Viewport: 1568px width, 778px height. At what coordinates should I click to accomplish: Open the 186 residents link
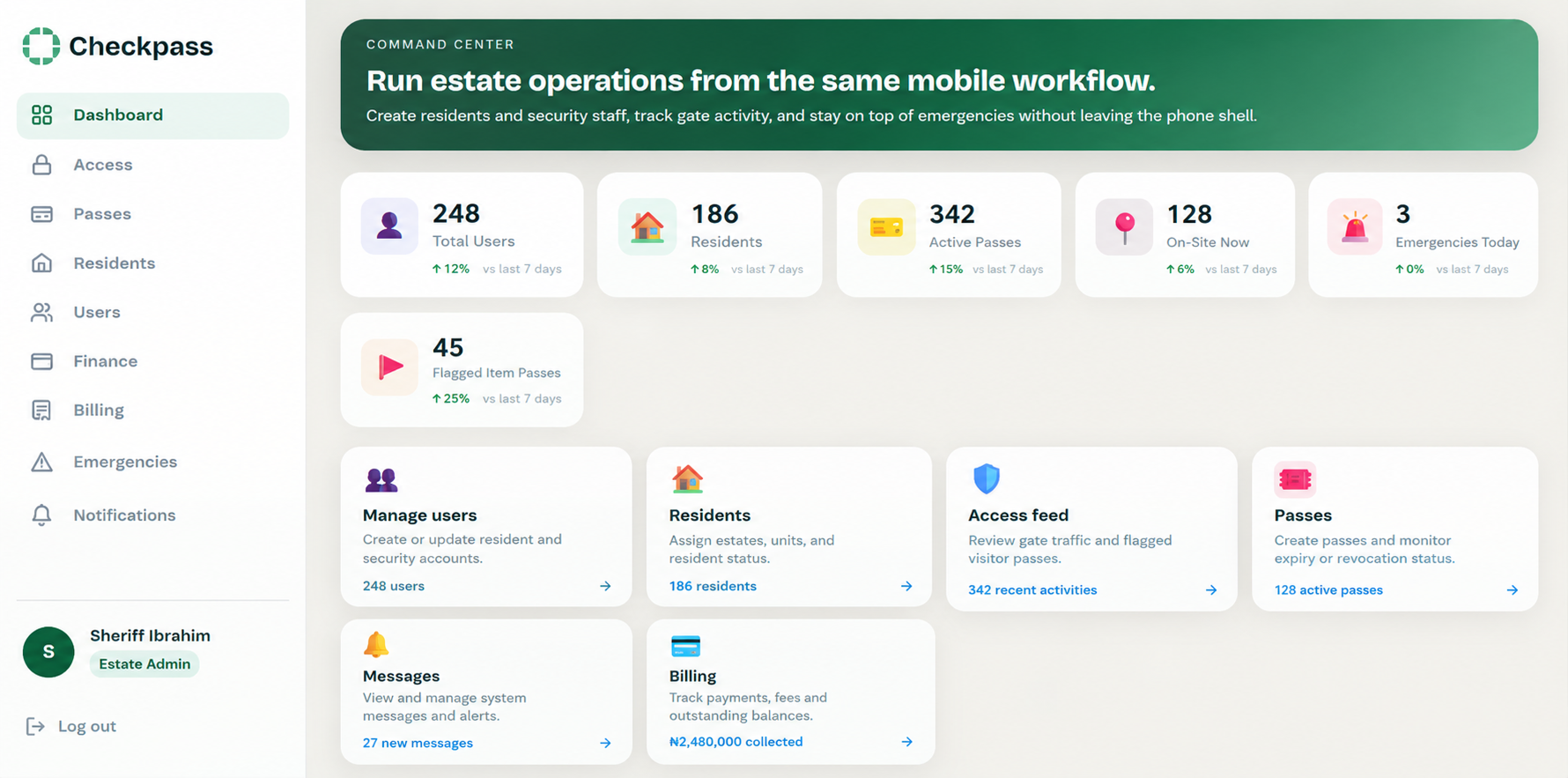pyautogui.click(x=713, y=586)
